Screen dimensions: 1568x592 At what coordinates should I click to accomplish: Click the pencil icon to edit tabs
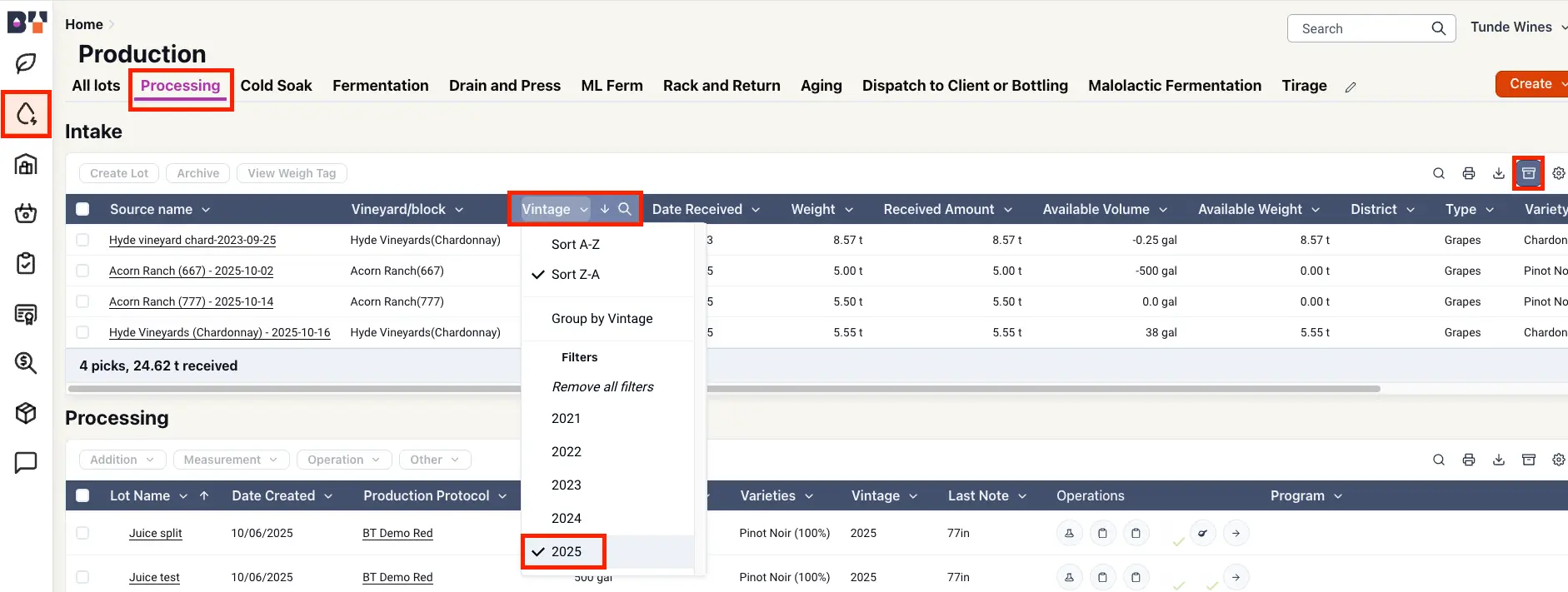coord(1351,87)
